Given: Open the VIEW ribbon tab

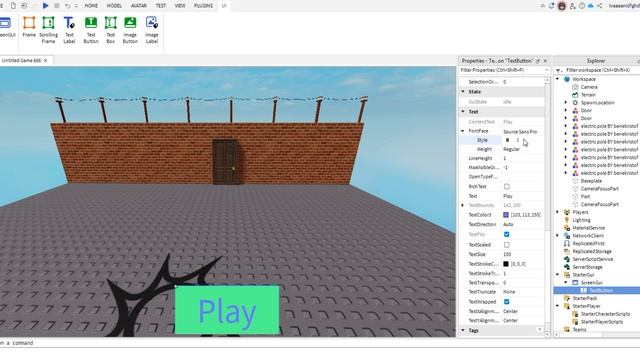Looking at the screenshot, I should click(x=180, y=6).
